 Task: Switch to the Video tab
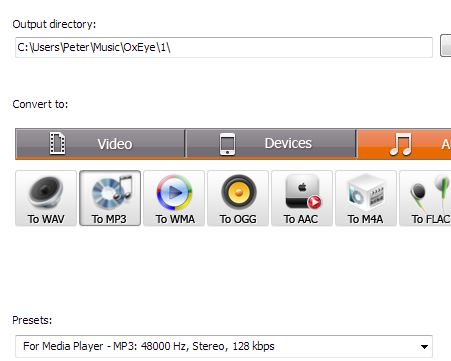(x=100, y=144)
